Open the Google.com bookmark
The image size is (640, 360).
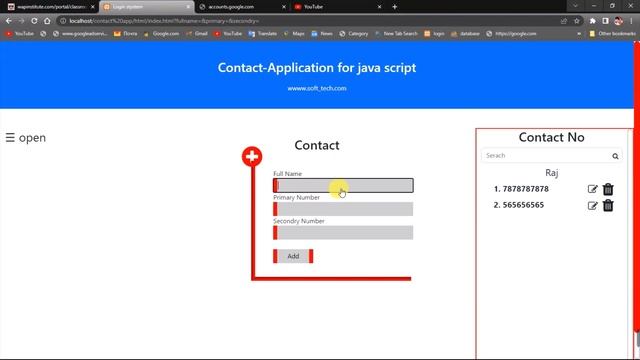(x=161, y=34)
